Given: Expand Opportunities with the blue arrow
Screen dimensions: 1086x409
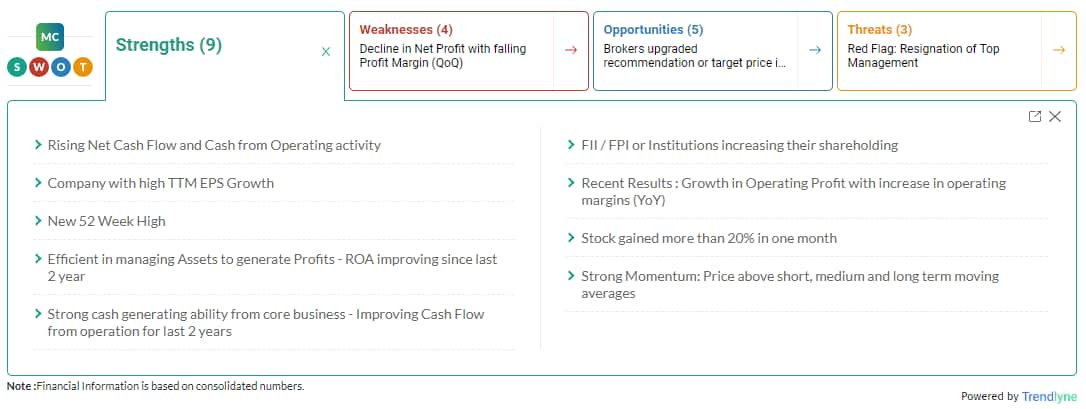Looking at the screenshot, I should tap(815, 50).
